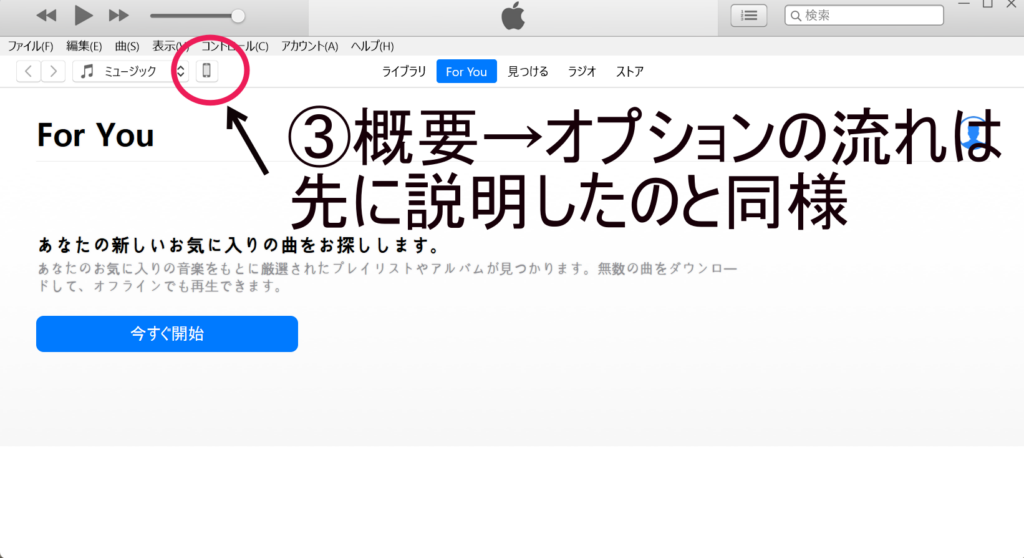1024x558 pixels.
Task: Skip forward with the fast-forward button
Action: coord(118,15)
